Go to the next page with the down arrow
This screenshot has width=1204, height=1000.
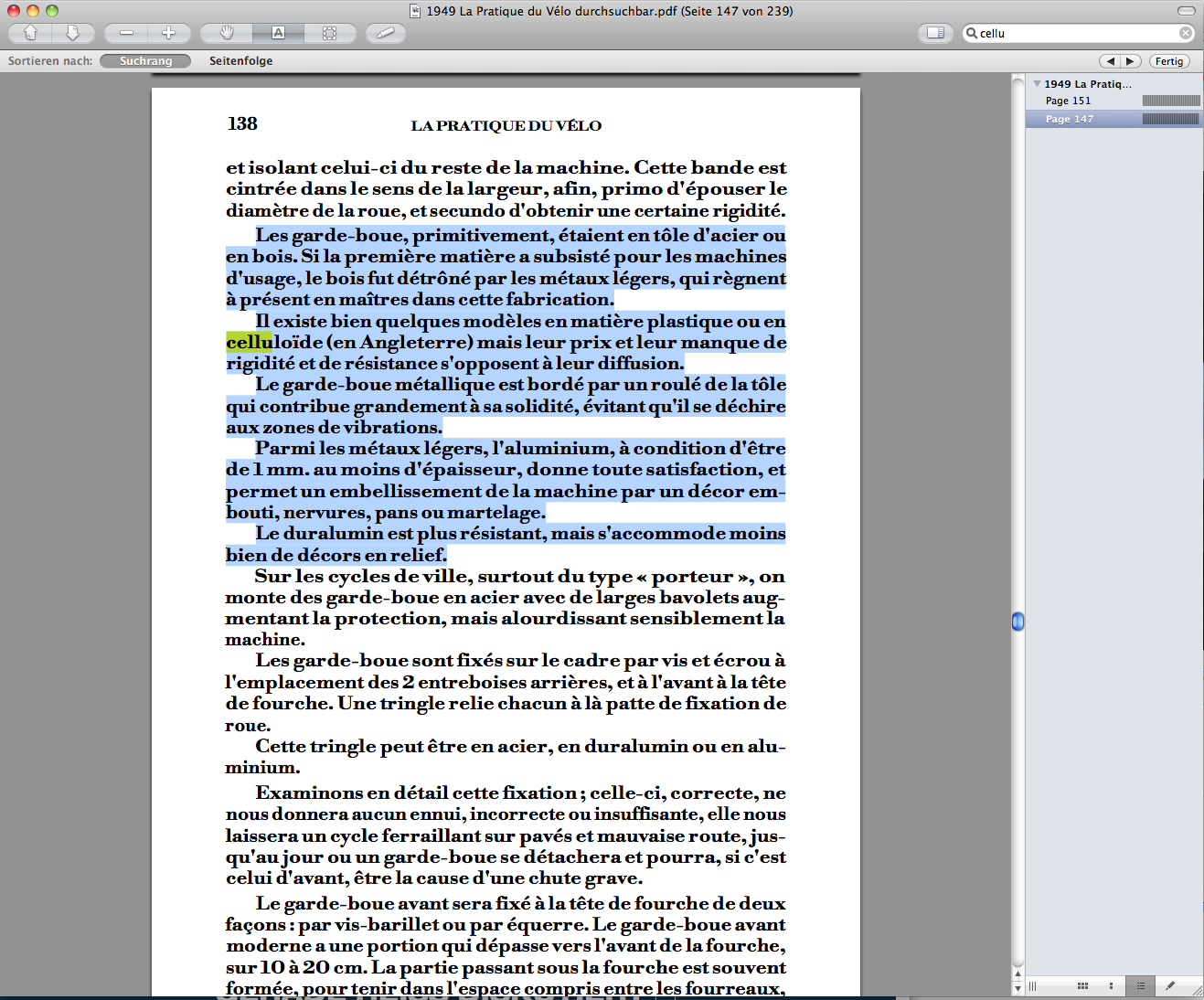pyautogui.click(x=72, y=33)
